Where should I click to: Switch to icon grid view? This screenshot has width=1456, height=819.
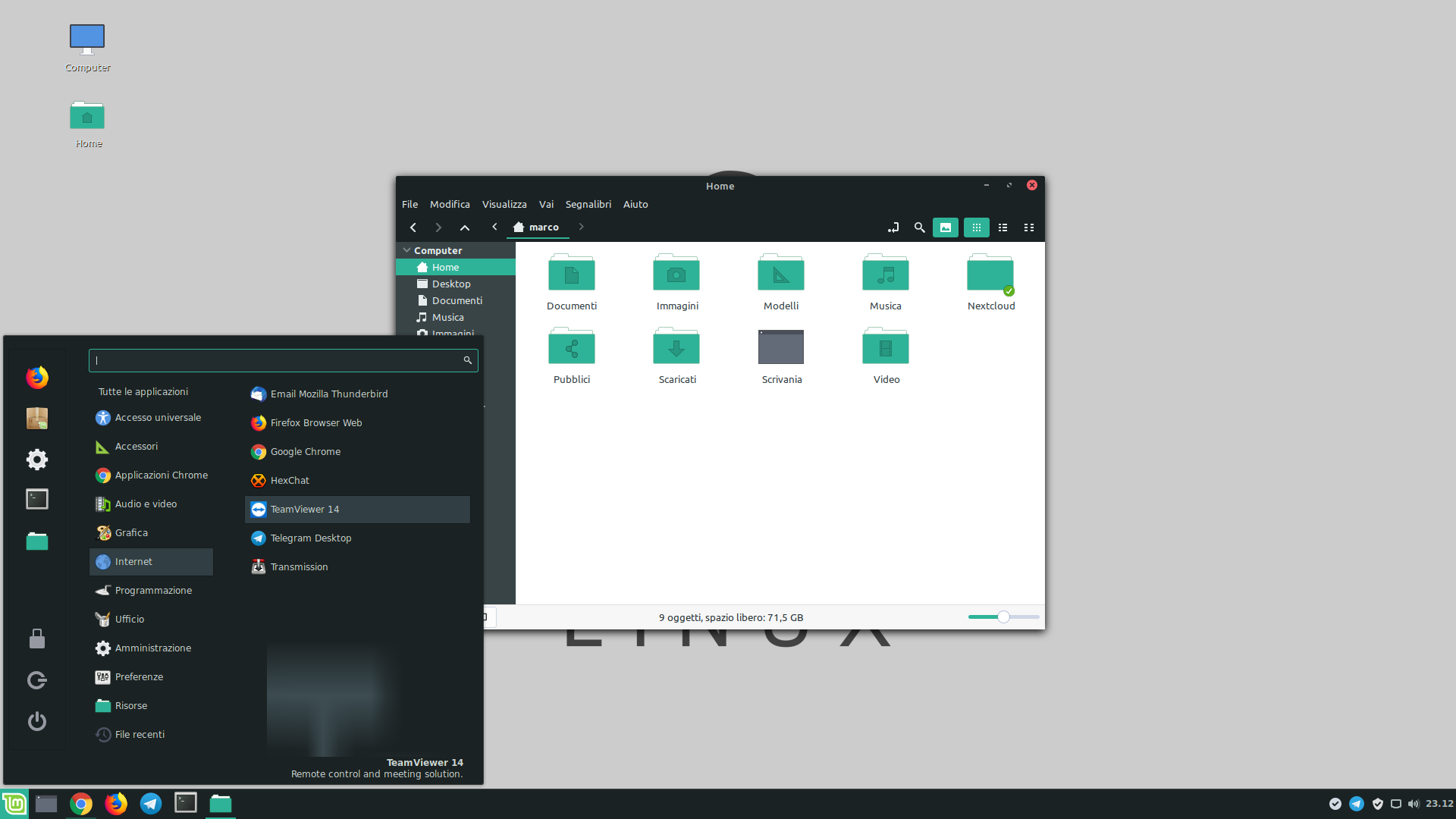pyautogui.click(x=976, y=227)
